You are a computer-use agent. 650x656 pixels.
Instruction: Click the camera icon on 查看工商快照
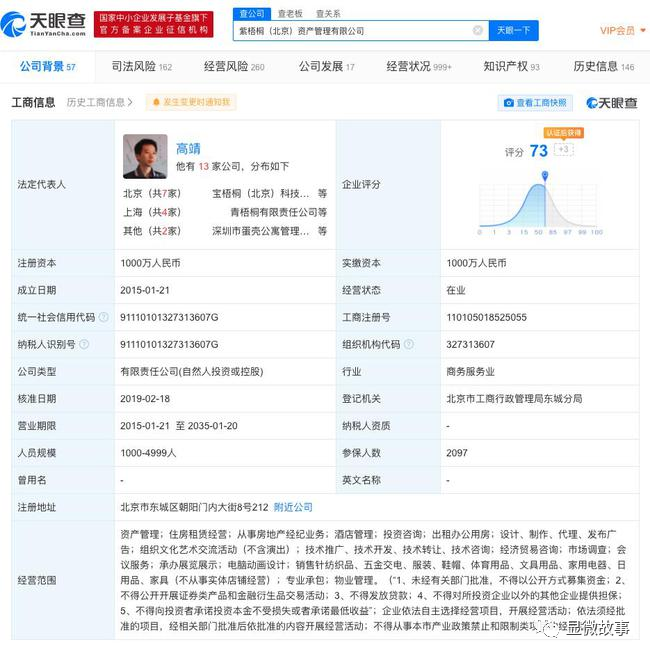point(508,102)
